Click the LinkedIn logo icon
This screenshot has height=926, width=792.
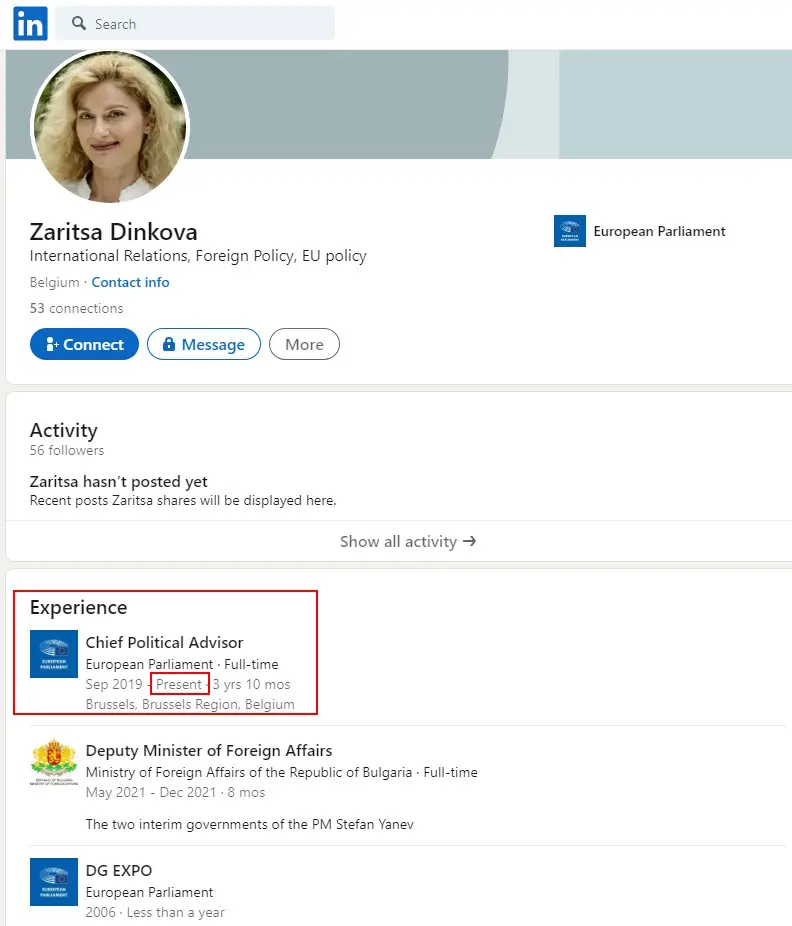30,24
